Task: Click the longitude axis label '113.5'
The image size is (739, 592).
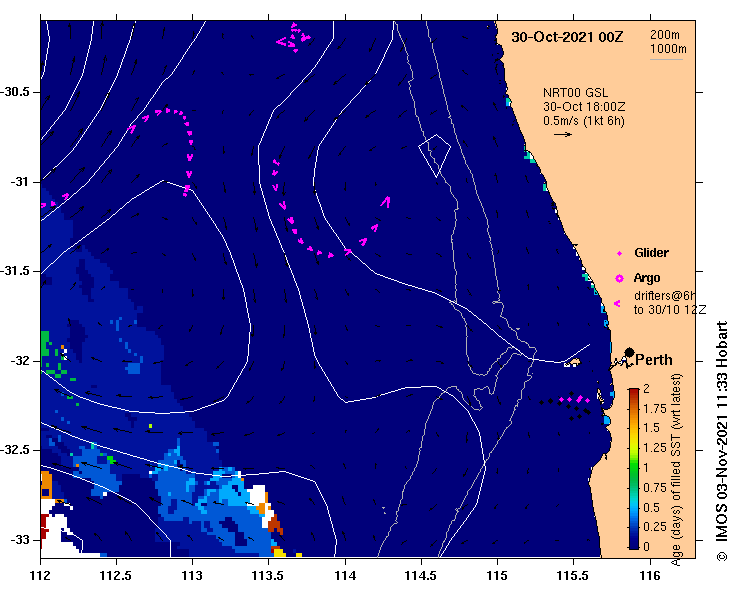Action: click(269, 576)
